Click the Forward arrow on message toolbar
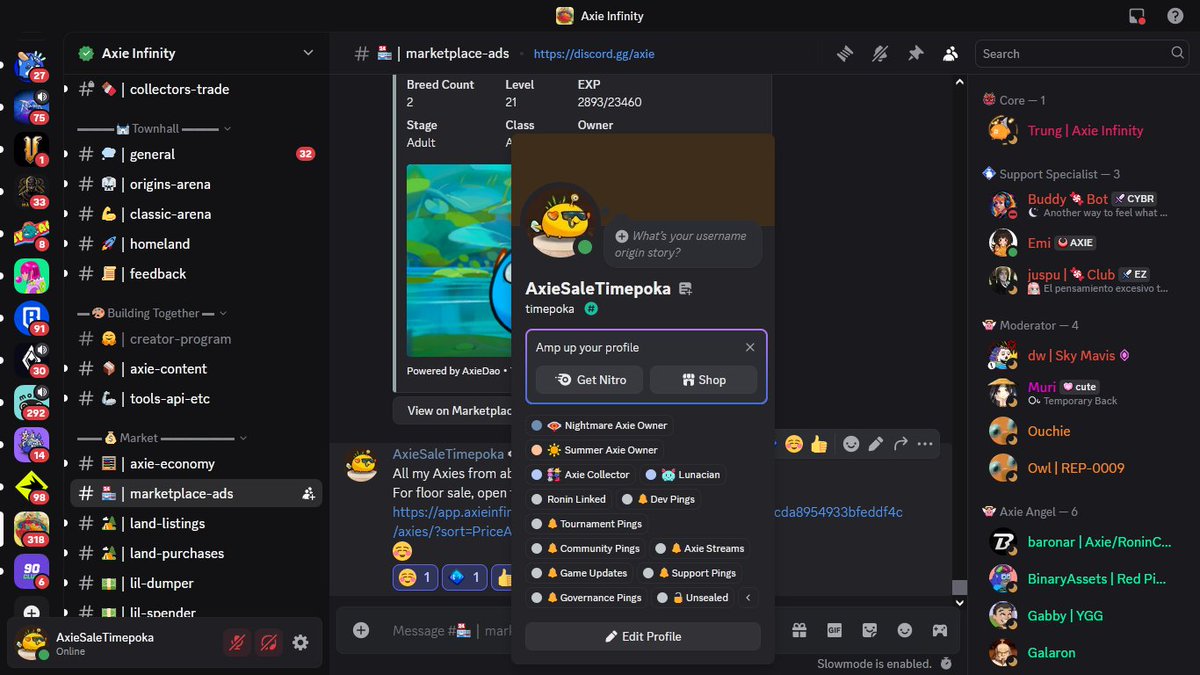1200x675 pixels. coord(900,444)
